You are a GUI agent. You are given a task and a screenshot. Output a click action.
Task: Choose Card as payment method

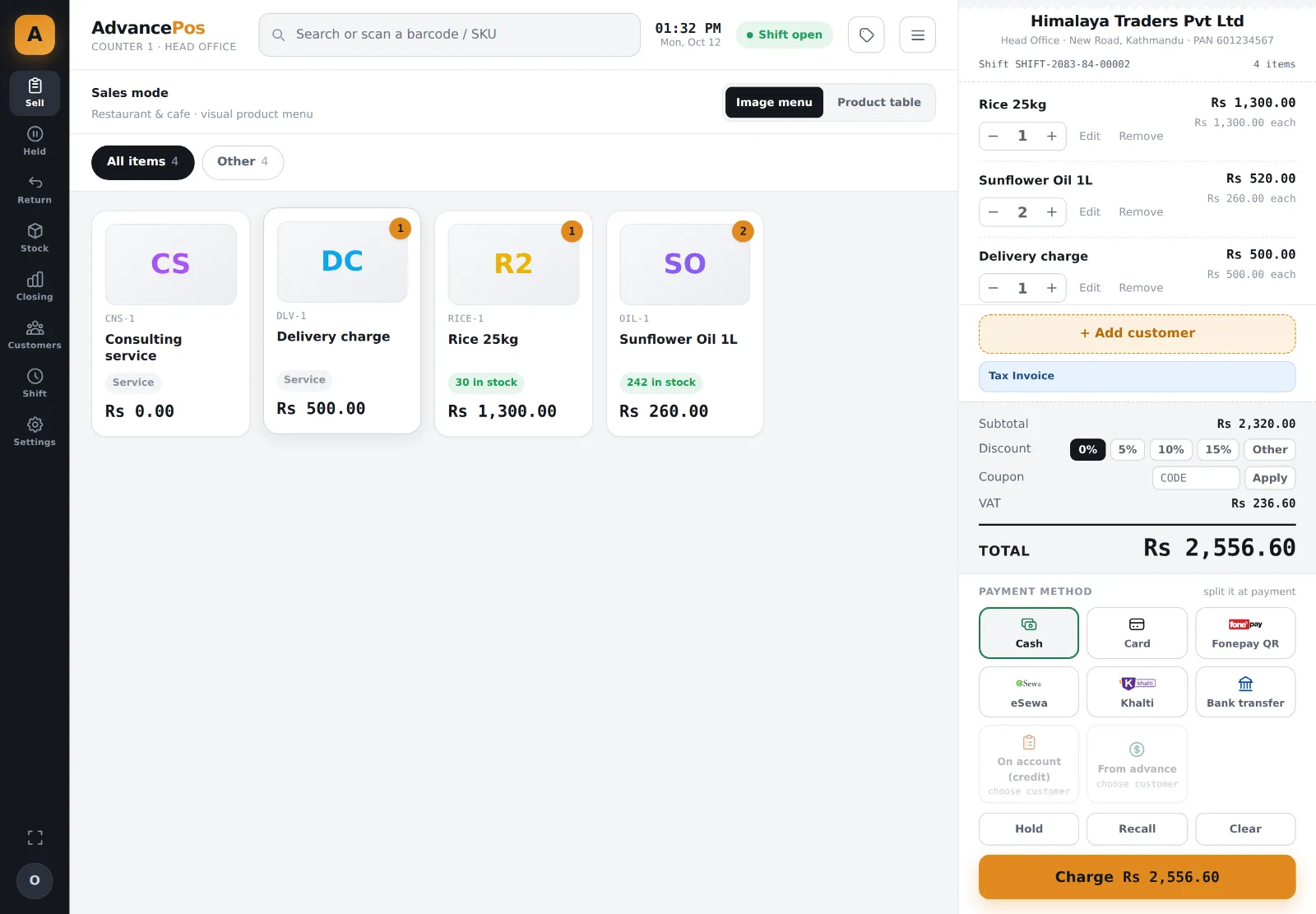1137,633
